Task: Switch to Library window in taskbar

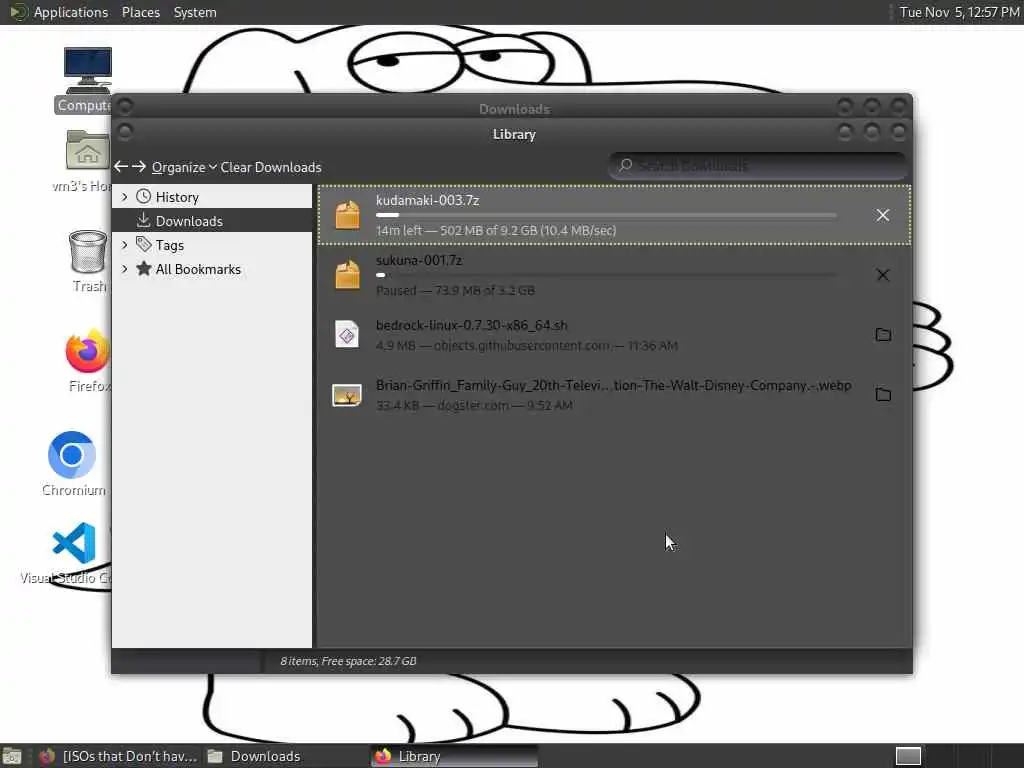Action: click(x=455, y=756)
